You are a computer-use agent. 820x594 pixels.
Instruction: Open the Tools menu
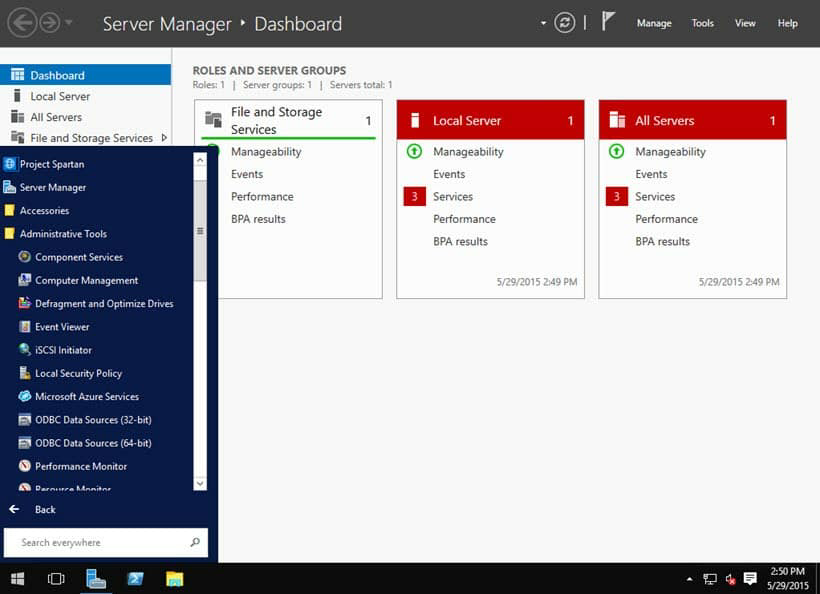702,22
